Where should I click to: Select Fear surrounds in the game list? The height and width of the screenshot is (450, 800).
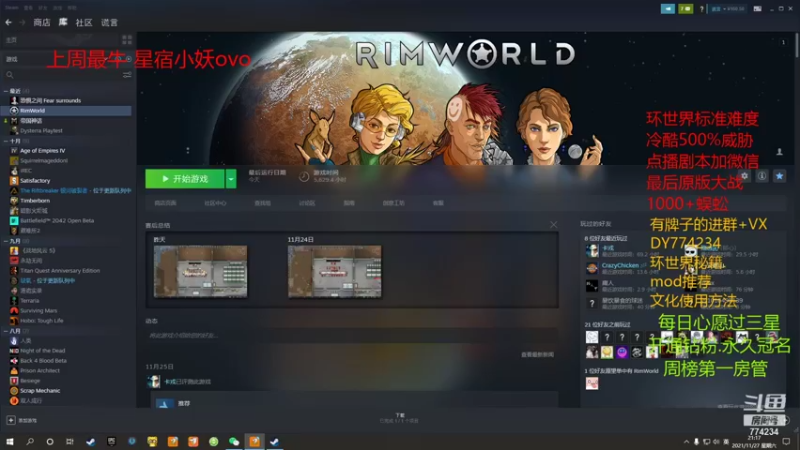[x=50, y=101]
